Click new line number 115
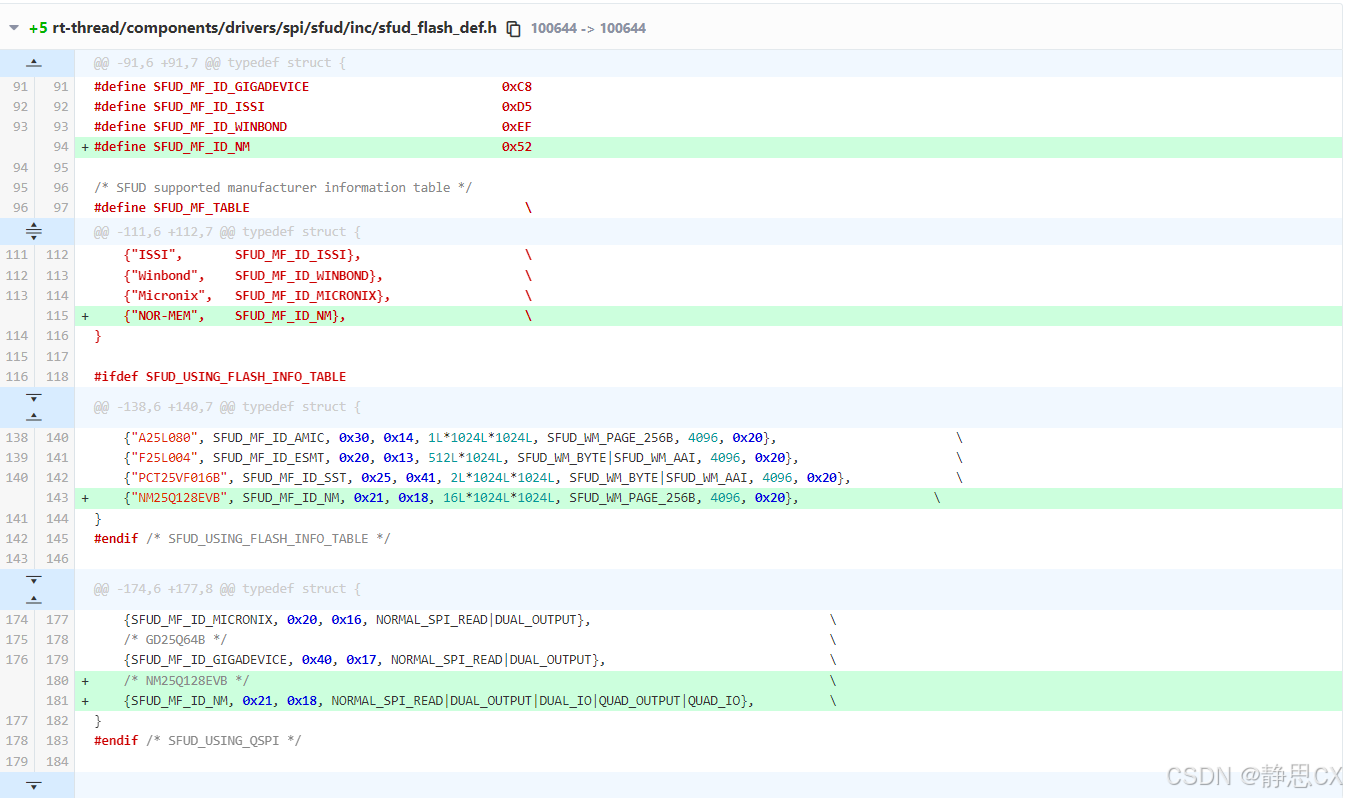 pos(57,316)
